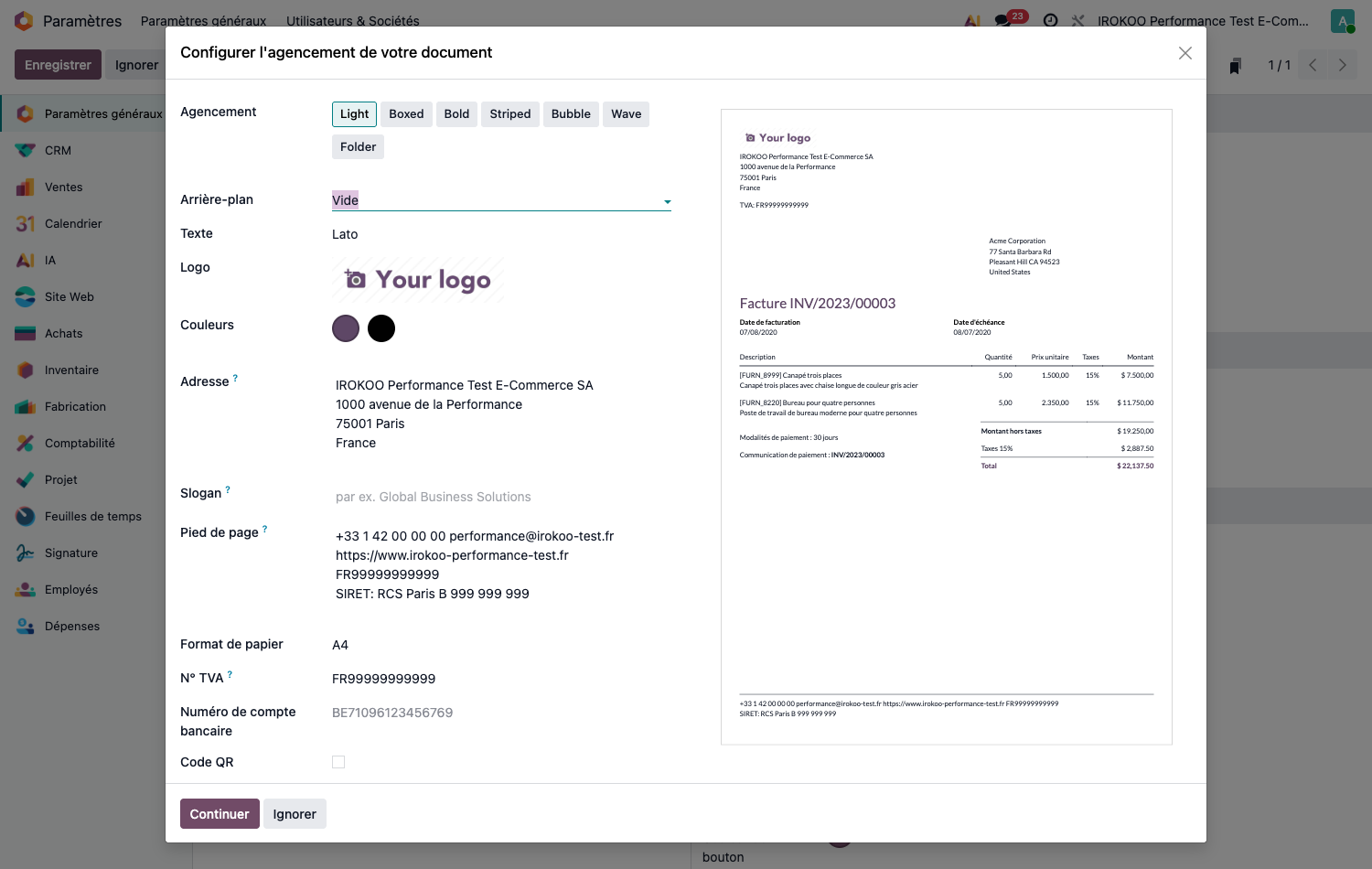Open the Site Web sidebar icon
Image resolution: width=1372 pixels, height=869 pixels.
(26, 296)
